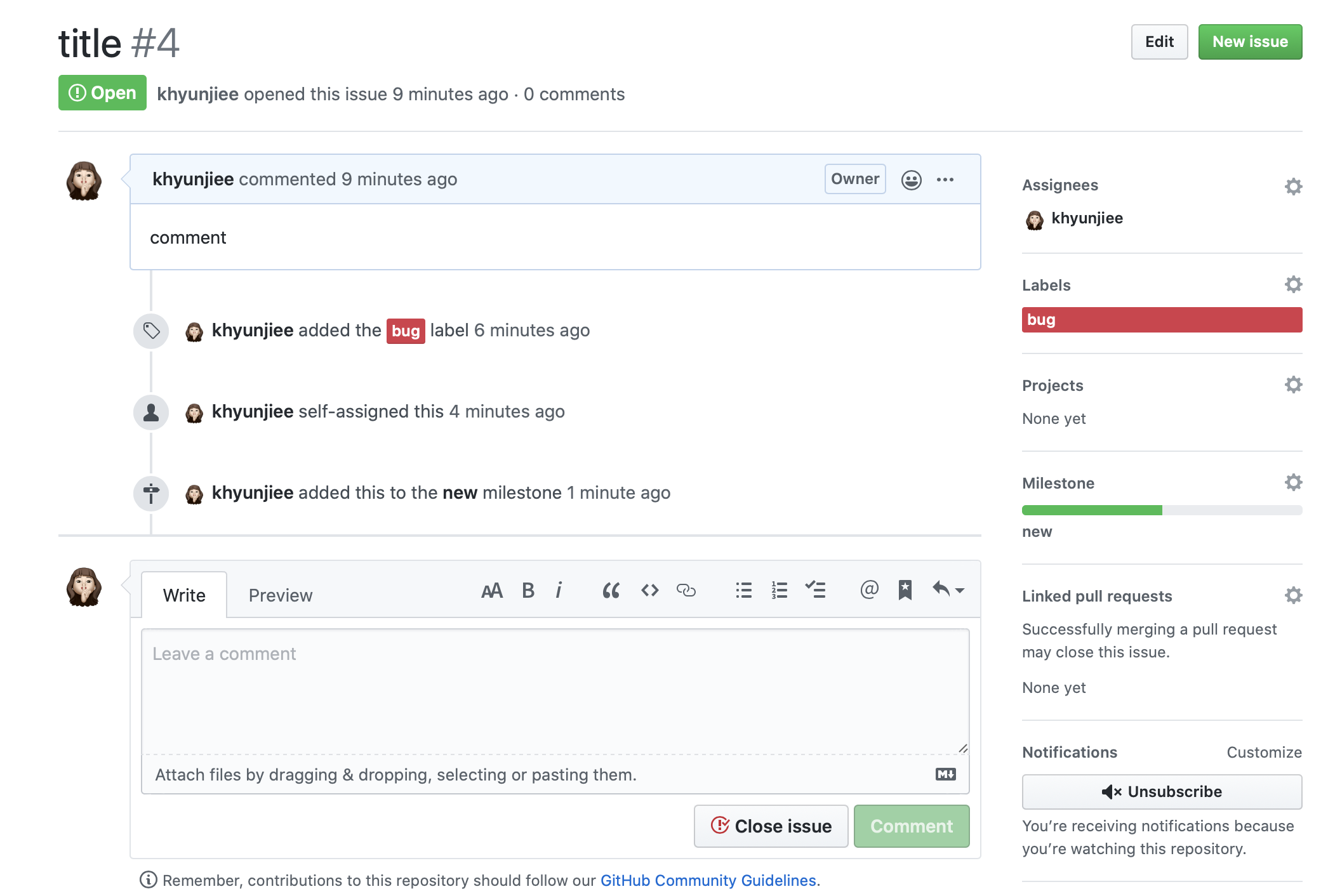Click the Bold formatting icon
The width and height of the screenshot is (1328, 896).
528,591
